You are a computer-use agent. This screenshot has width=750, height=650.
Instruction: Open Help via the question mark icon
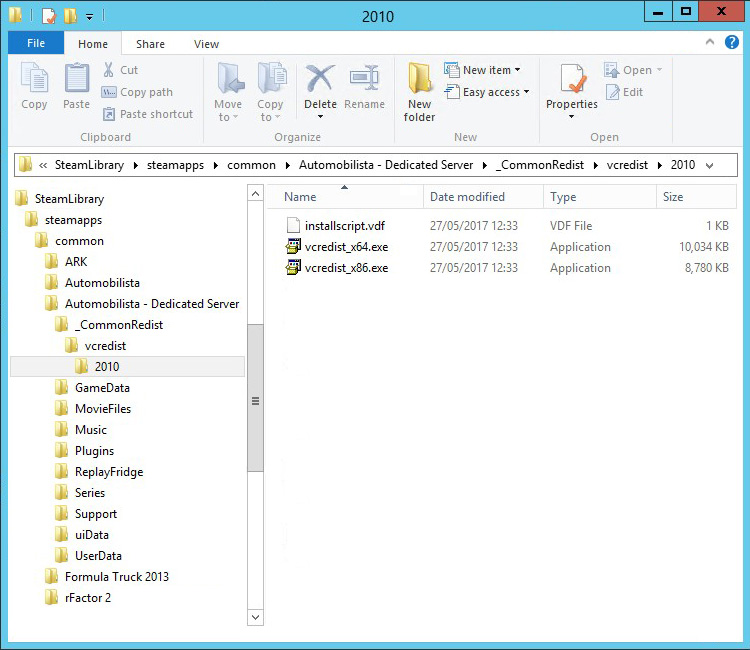[731, 42]
